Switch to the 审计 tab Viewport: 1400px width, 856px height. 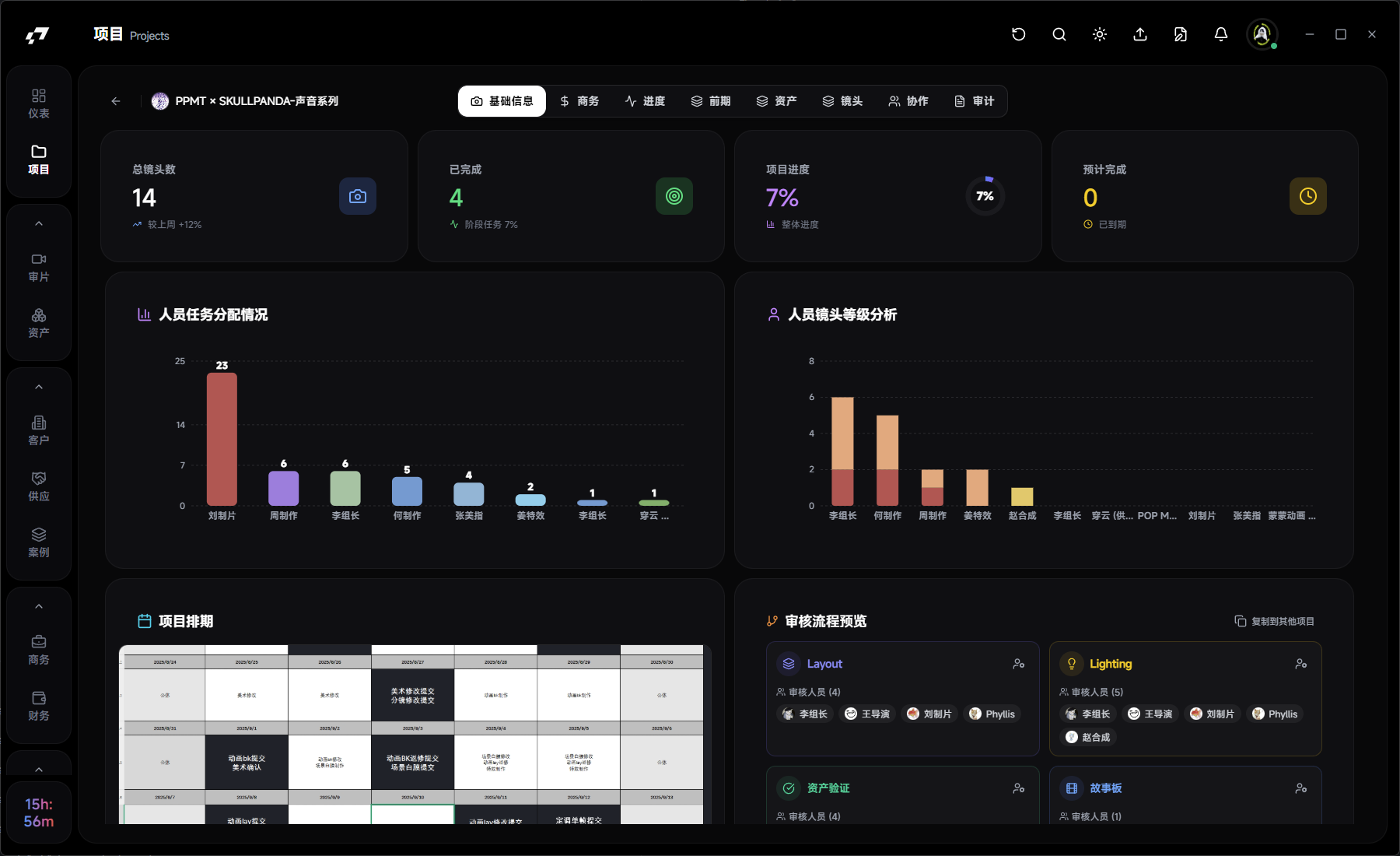tap(974, 101)
